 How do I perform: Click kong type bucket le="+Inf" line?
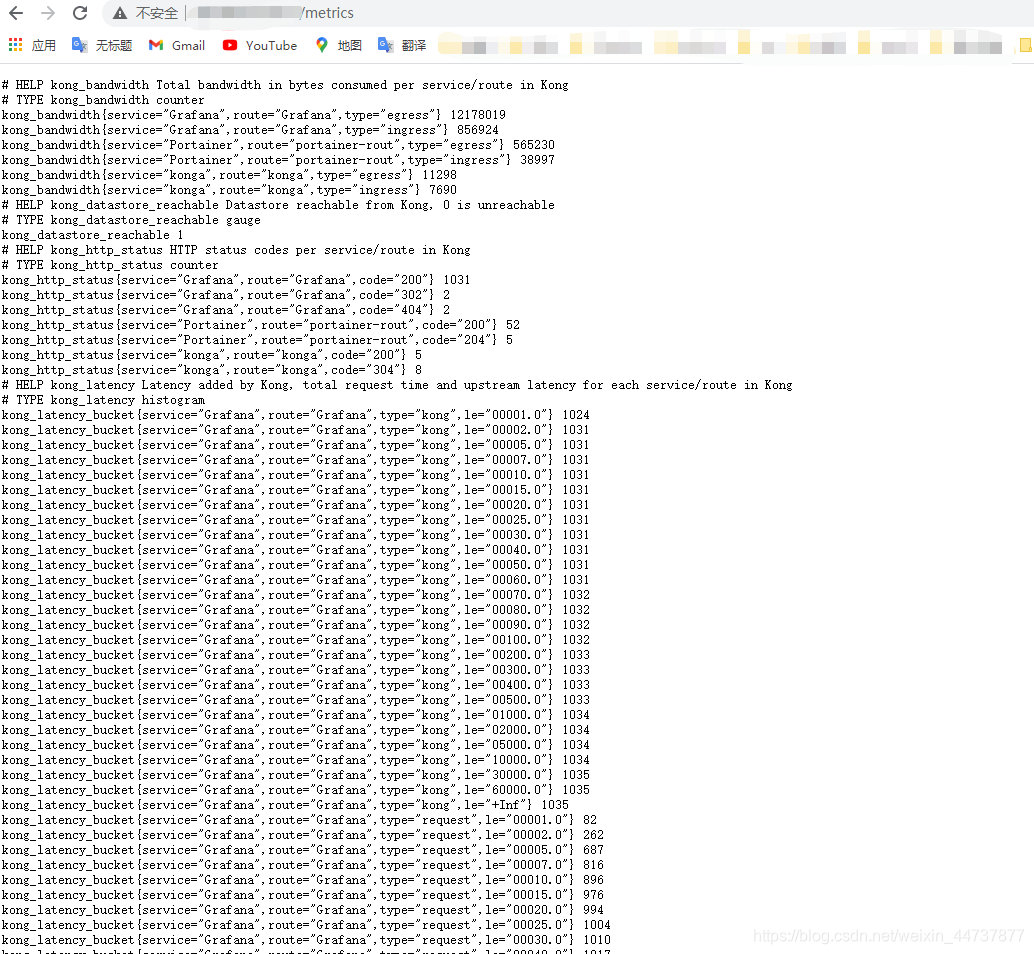pos(285,805)
